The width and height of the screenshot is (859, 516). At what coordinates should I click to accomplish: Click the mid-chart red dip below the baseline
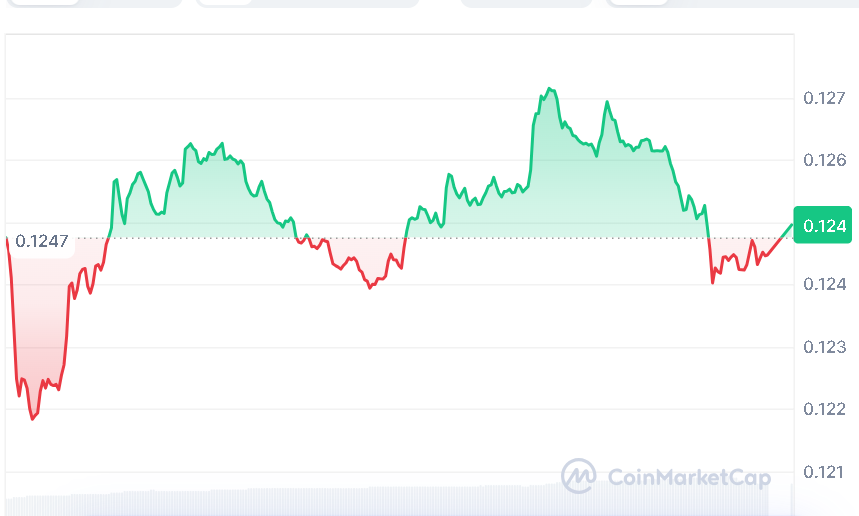[369, 287]
